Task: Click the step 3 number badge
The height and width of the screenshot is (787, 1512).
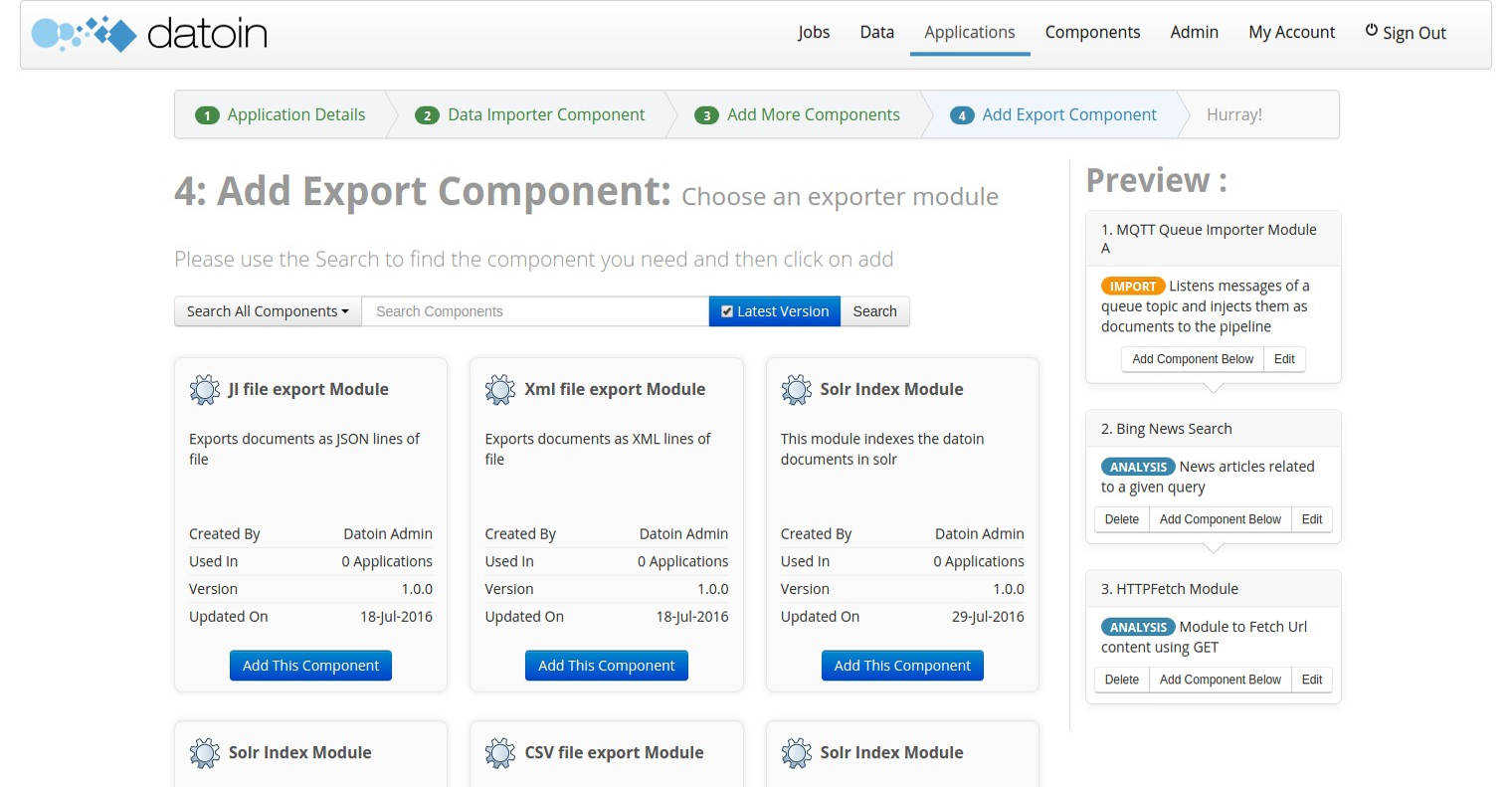Action: click(x=707, y=115)
